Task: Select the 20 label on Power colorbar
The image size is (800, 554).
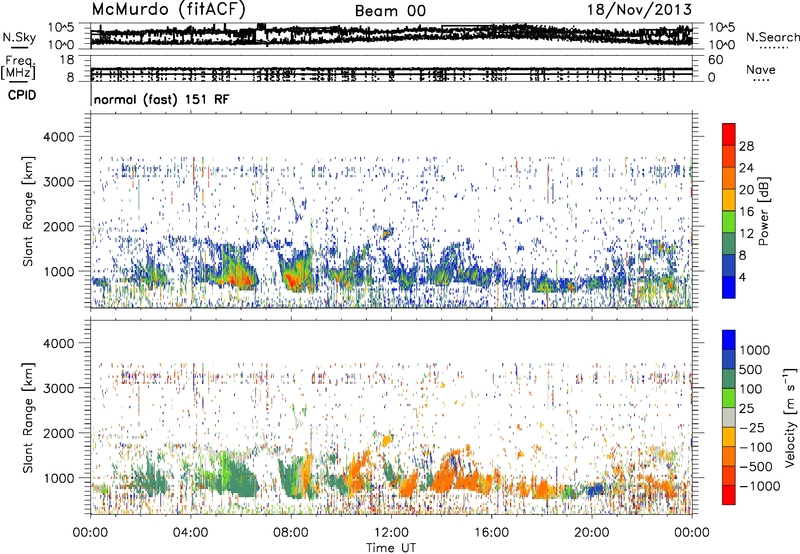Action: point(746,190)
